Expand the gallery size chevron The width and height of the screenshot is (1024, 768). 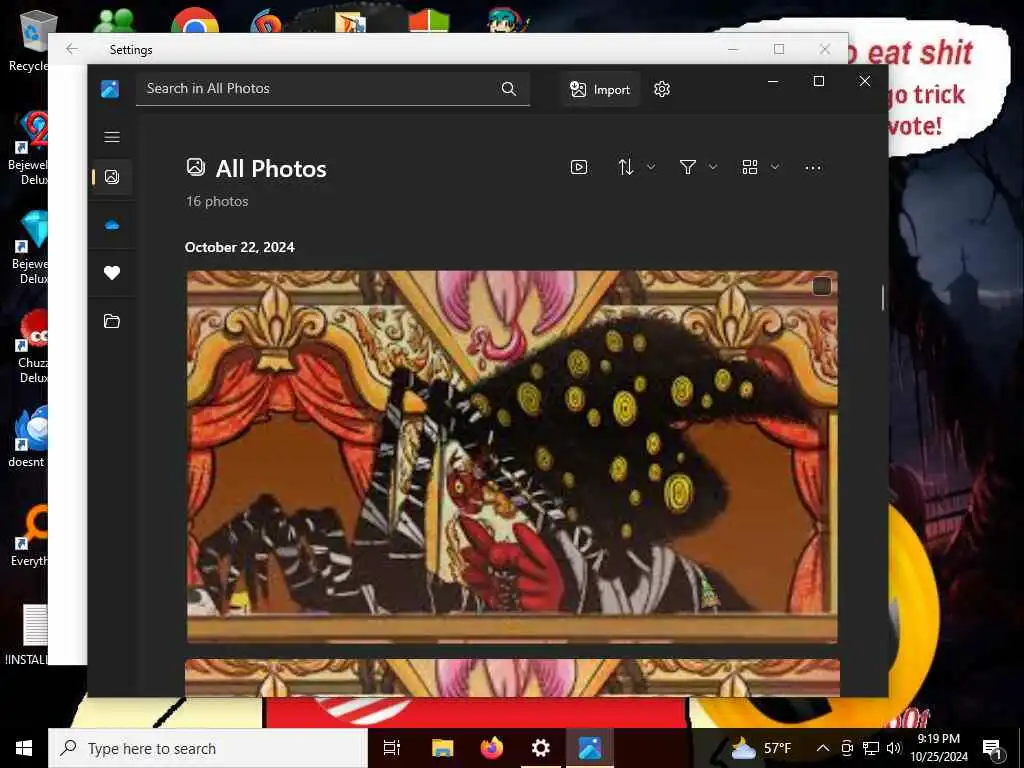775,167
